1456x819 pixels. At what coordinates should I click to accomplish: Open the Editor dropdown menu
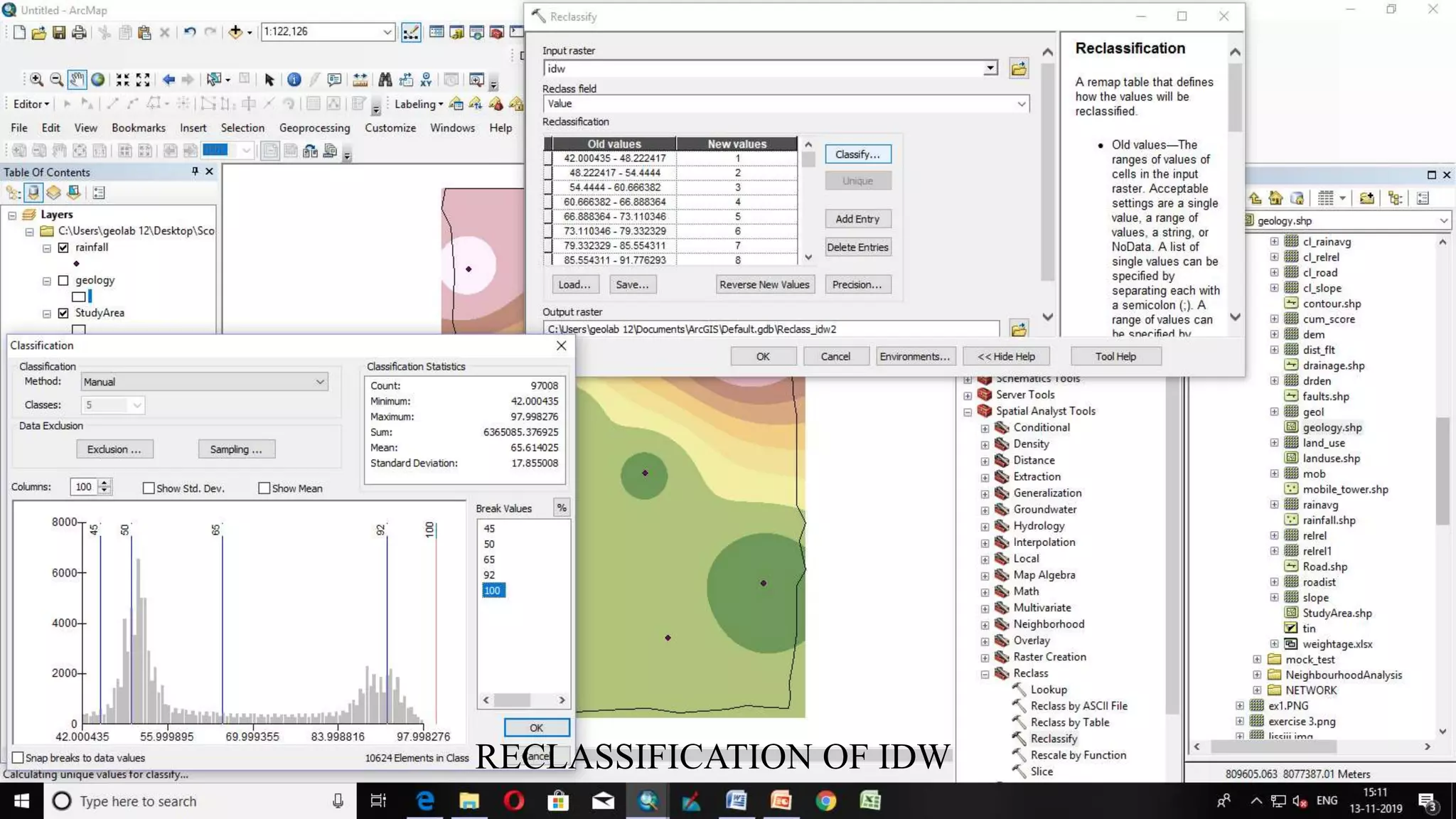[31, 104]
